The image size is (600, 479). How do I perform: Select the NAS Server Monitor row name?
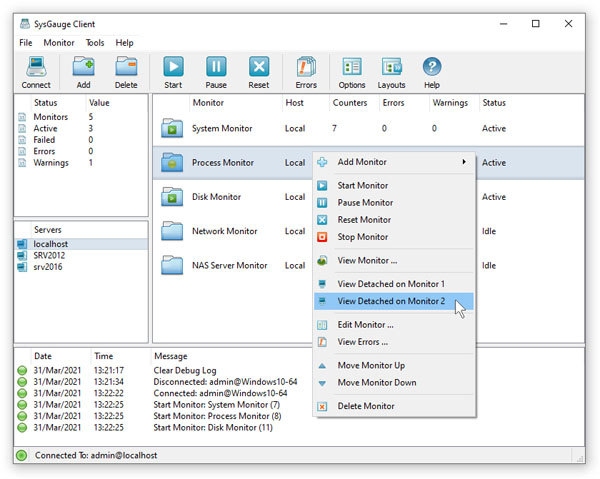(230, 266)
